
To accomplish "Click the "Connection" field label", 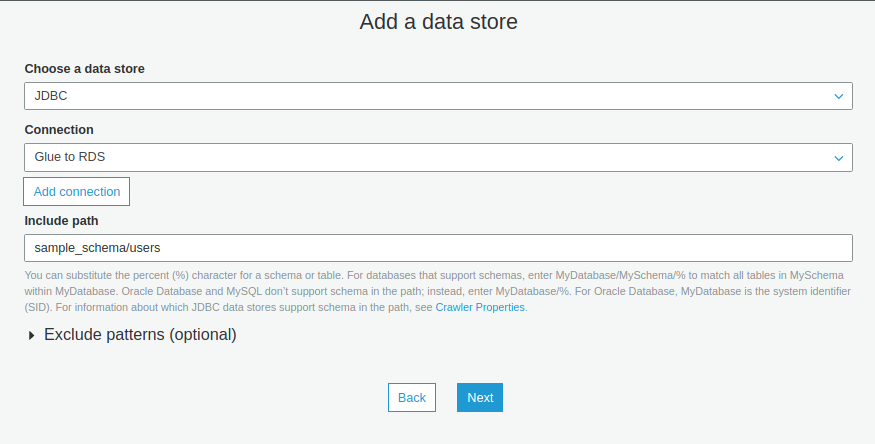I will [59, 130].
